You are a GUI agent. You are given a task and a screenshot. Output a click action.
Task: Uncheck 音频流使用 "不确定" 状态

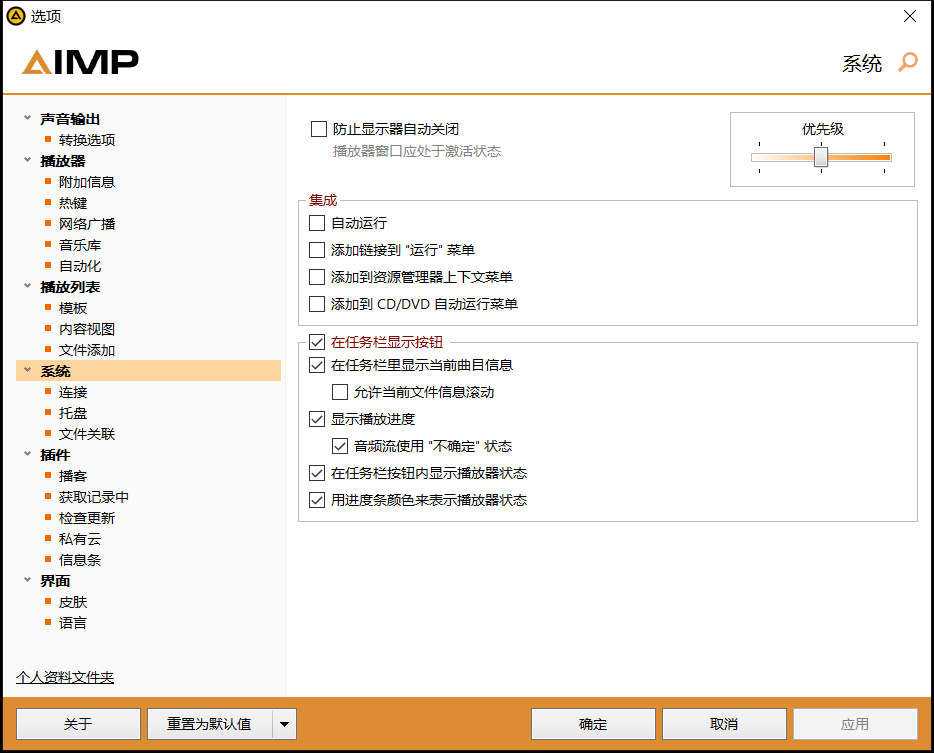coord(340,446)
